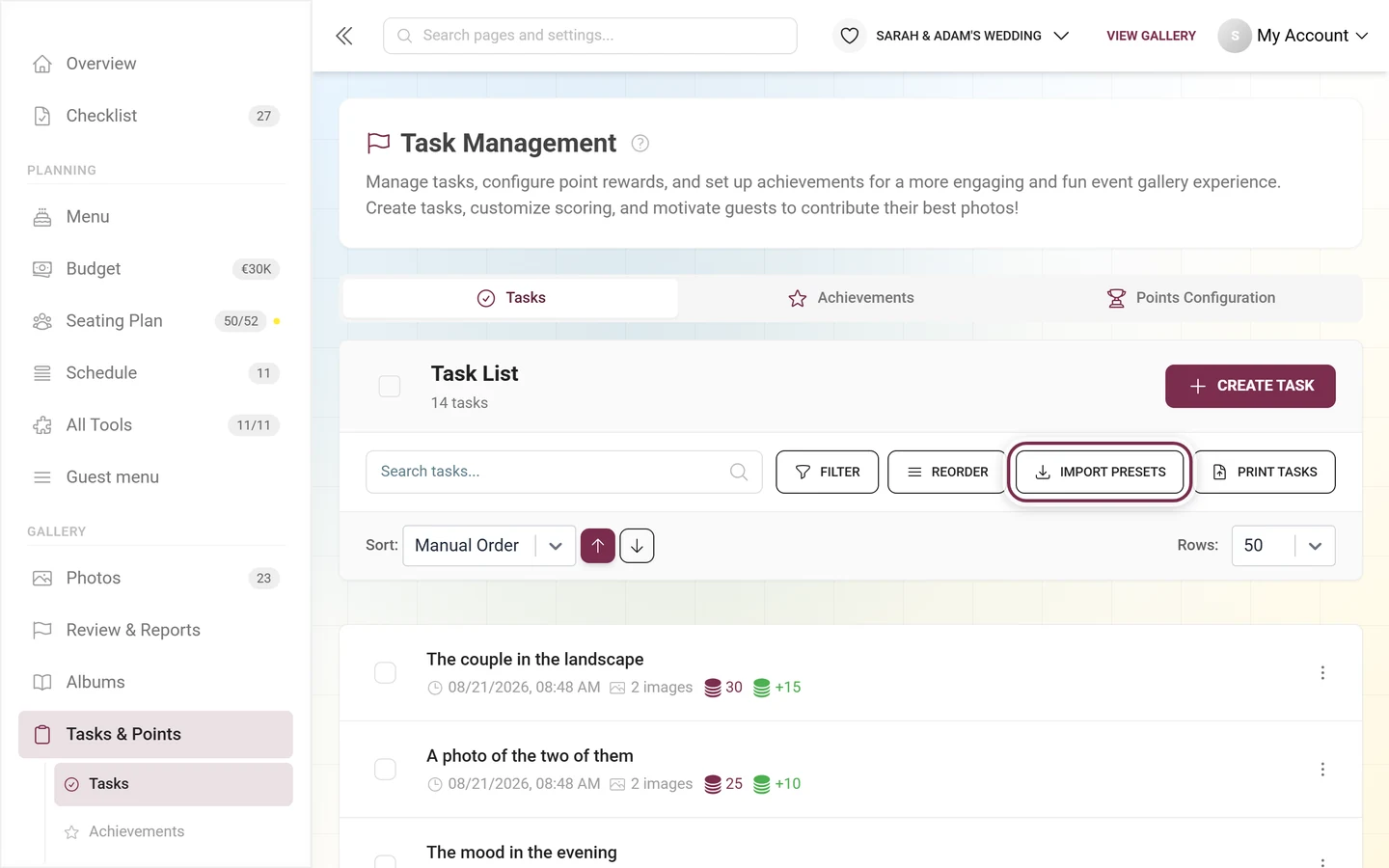Expand the My Account menu
This screenshot has height=868, width=1389.
1294,36
